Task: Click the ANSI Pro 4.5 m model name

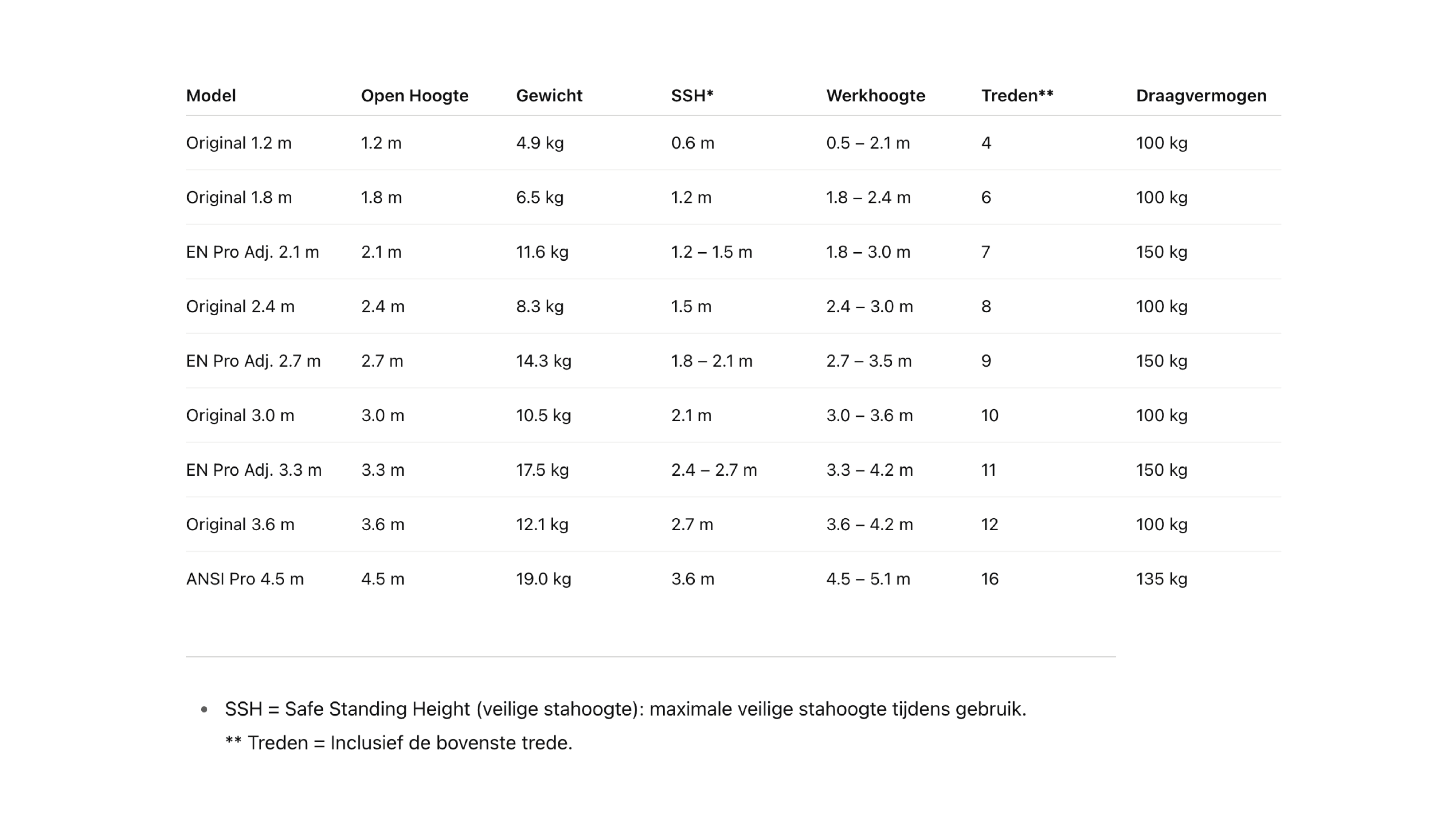Action: 245,579
